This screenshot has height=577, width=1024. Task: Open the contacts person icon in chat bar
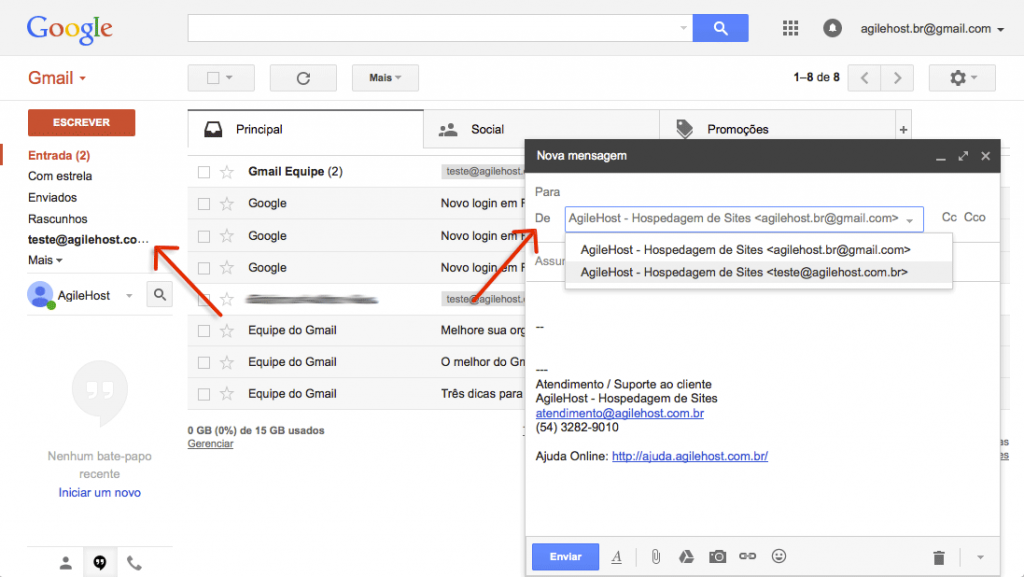coord(65,563)
